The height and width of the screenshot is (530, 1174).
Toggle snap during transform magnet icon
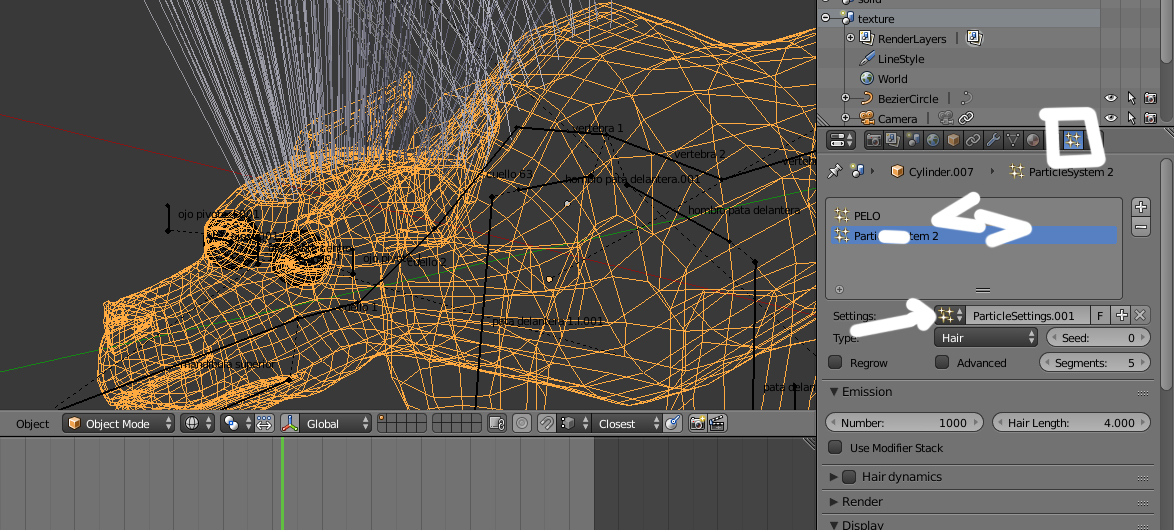click(547, 424)
